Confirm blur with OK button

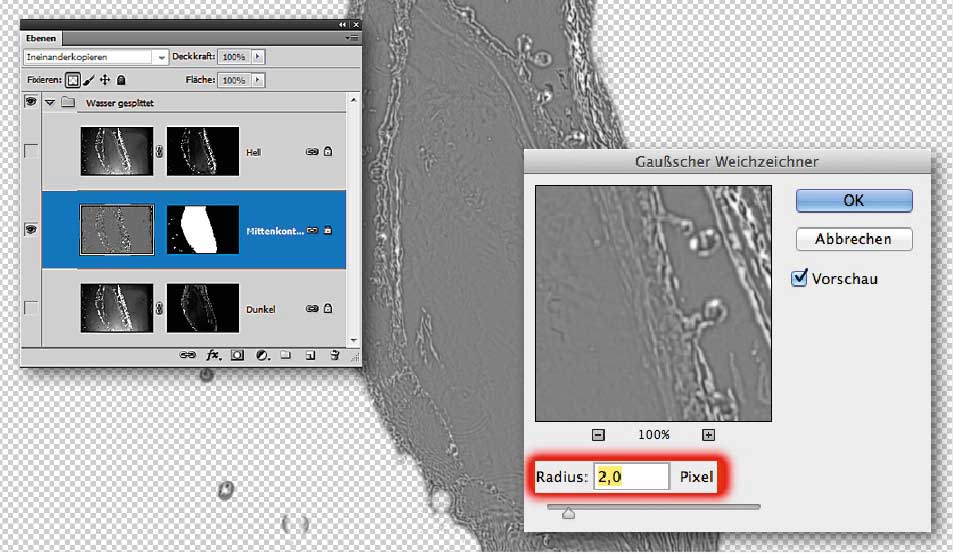coord(854,201)
